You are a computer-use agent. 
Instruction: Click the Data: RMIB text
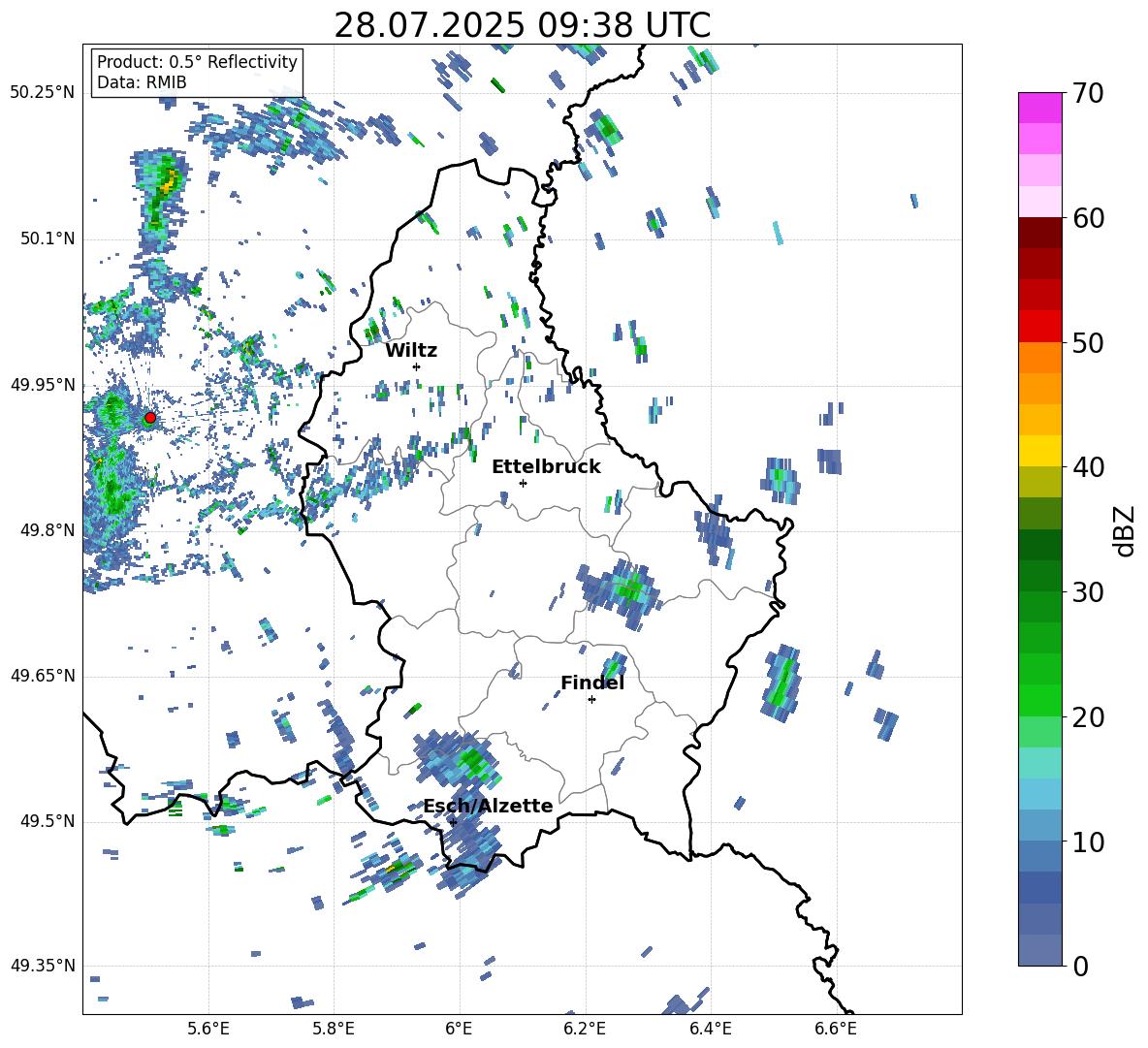point(142,82)
